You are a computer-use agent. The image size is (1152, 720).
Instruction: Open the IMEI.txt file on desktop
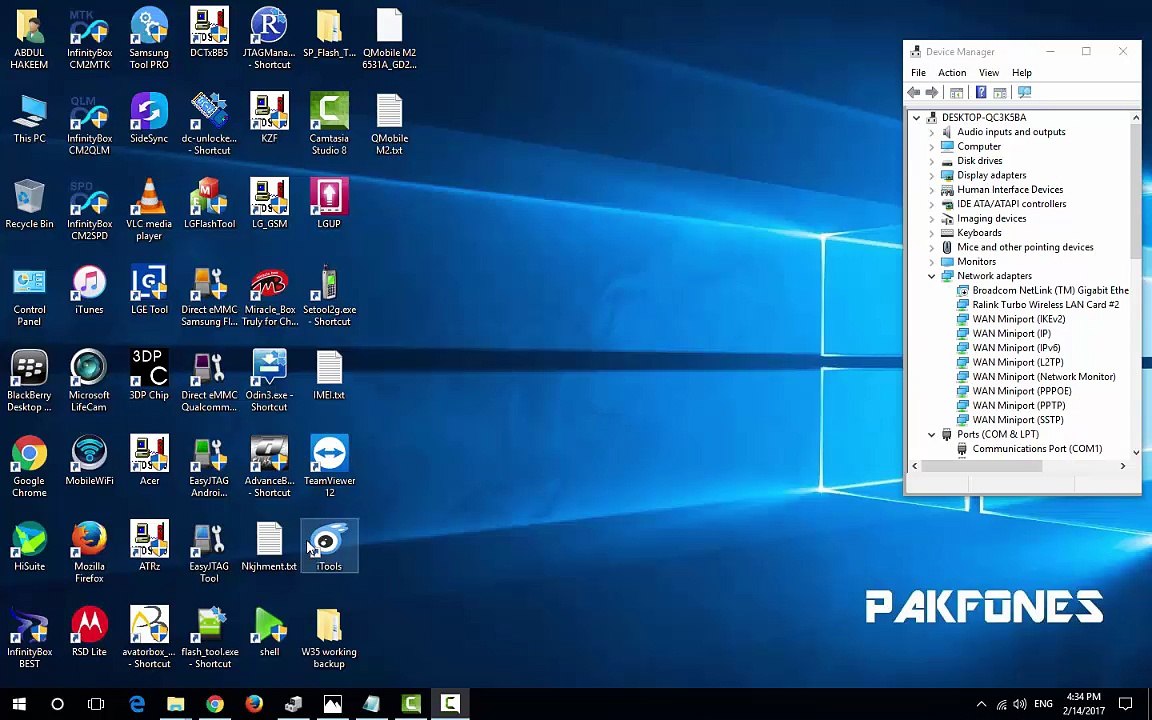(x=329, y=373)
